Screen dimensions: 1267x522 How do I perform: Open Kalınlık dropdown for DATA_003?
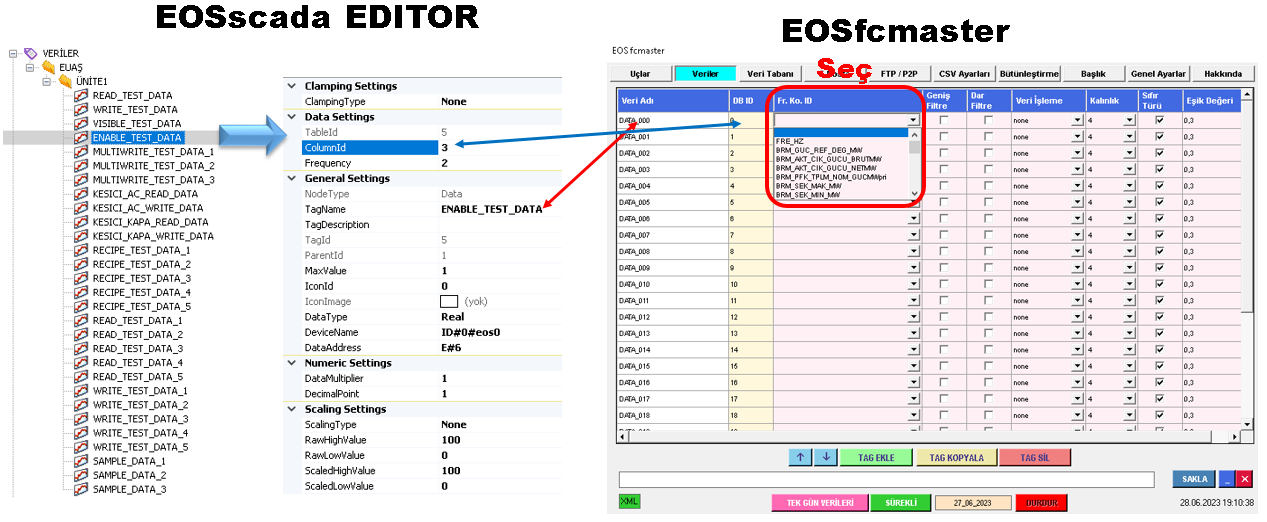pos(1130,169)
